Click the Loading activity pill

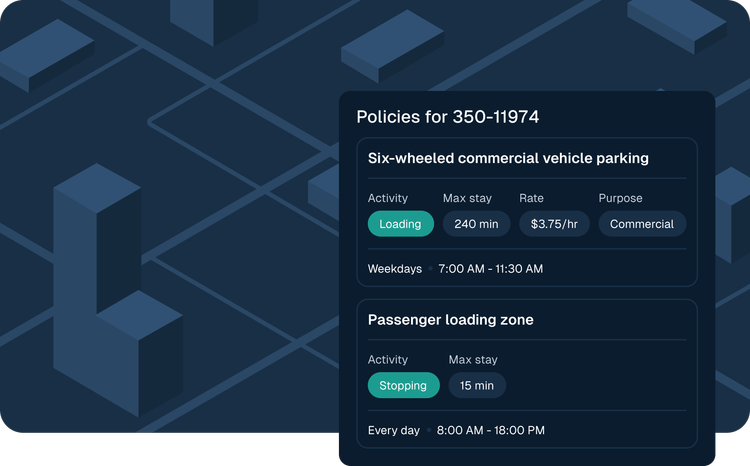pyautogui.click(x=400, y=224)
